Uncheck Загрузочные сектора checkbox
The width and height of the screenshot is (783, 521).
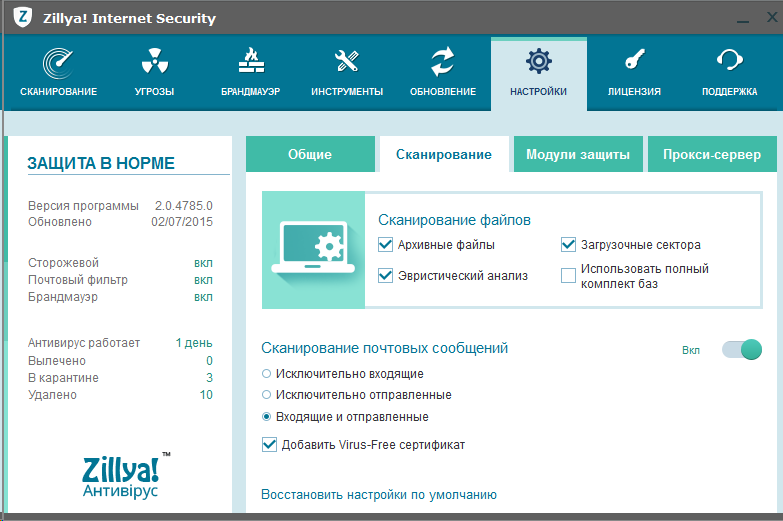click(568, 245)
